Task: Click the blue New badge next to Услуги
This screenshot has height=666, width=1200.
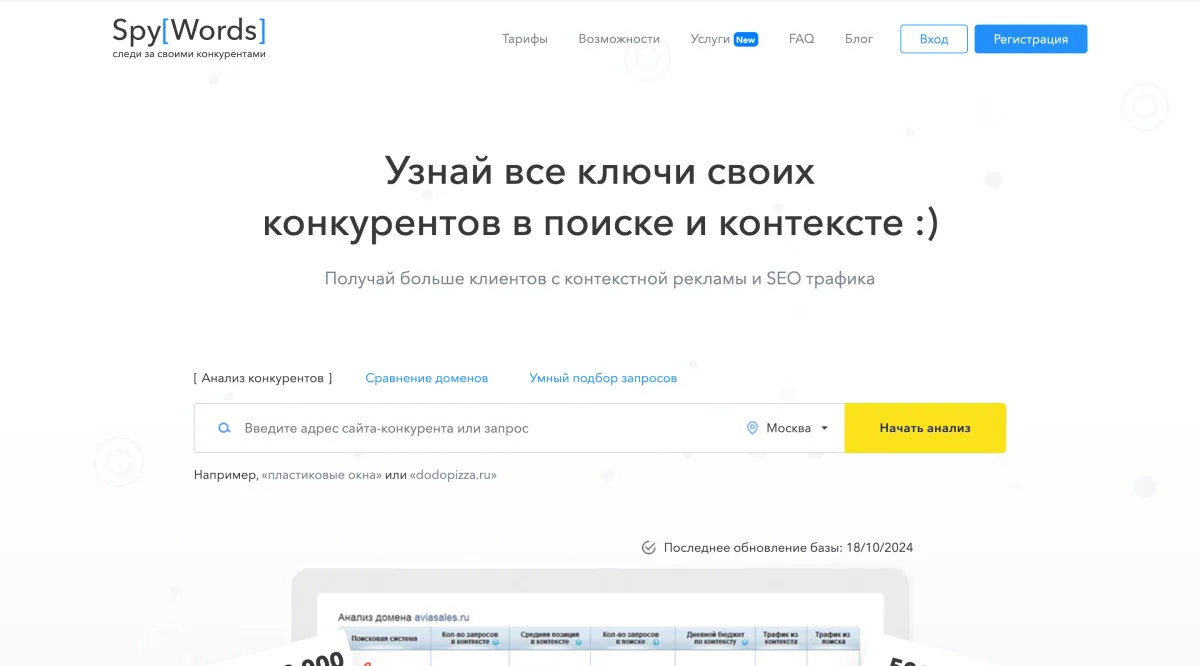Action: (746, 40)
